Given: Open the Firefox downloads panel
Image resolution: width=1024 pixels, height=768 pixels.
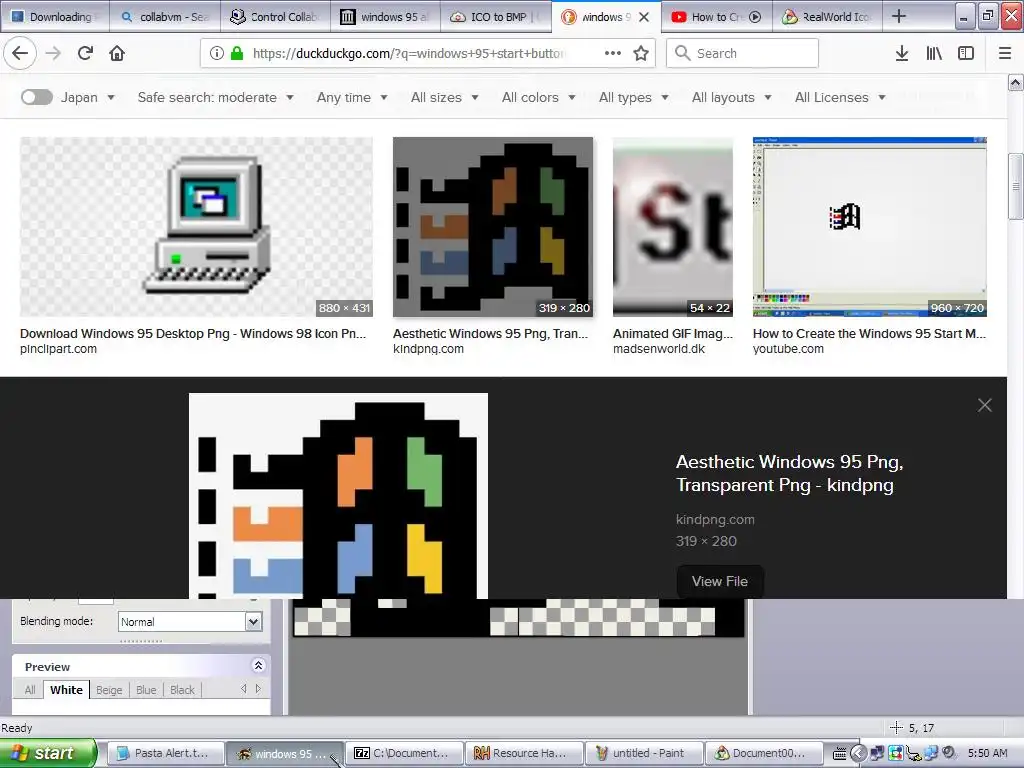Looking at the screenshot, I should point(902,53).
